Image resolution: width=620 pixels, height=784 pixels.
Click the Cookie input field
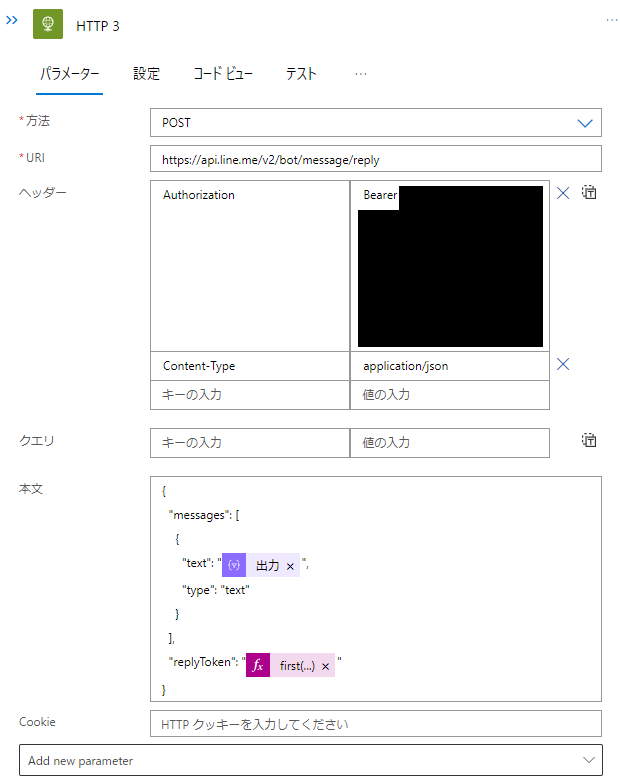point(376,724)
